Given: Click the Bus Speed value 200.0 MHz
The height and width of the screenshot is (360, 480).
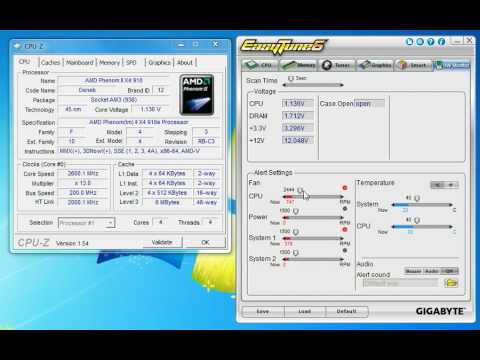Looking at the screenshot, I should pos(83,193).
